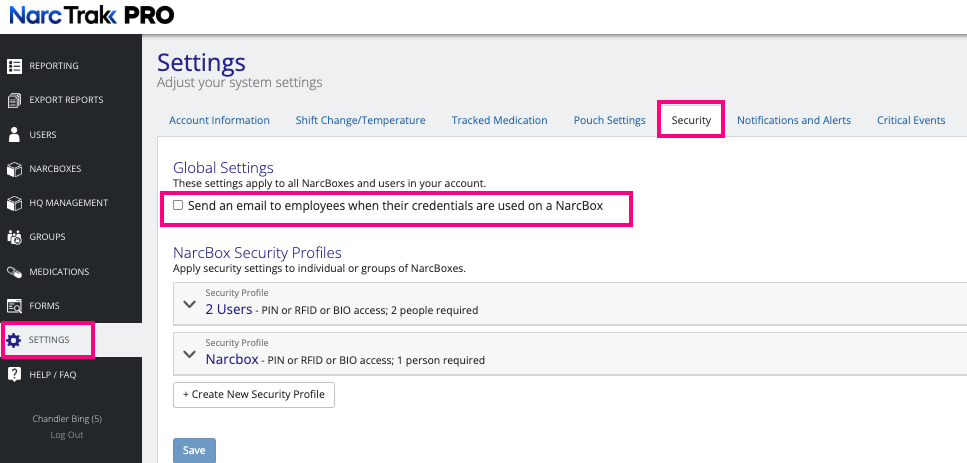Select the HQ Management box icon
Screen dimensions: 967x463
pos(15,203)
